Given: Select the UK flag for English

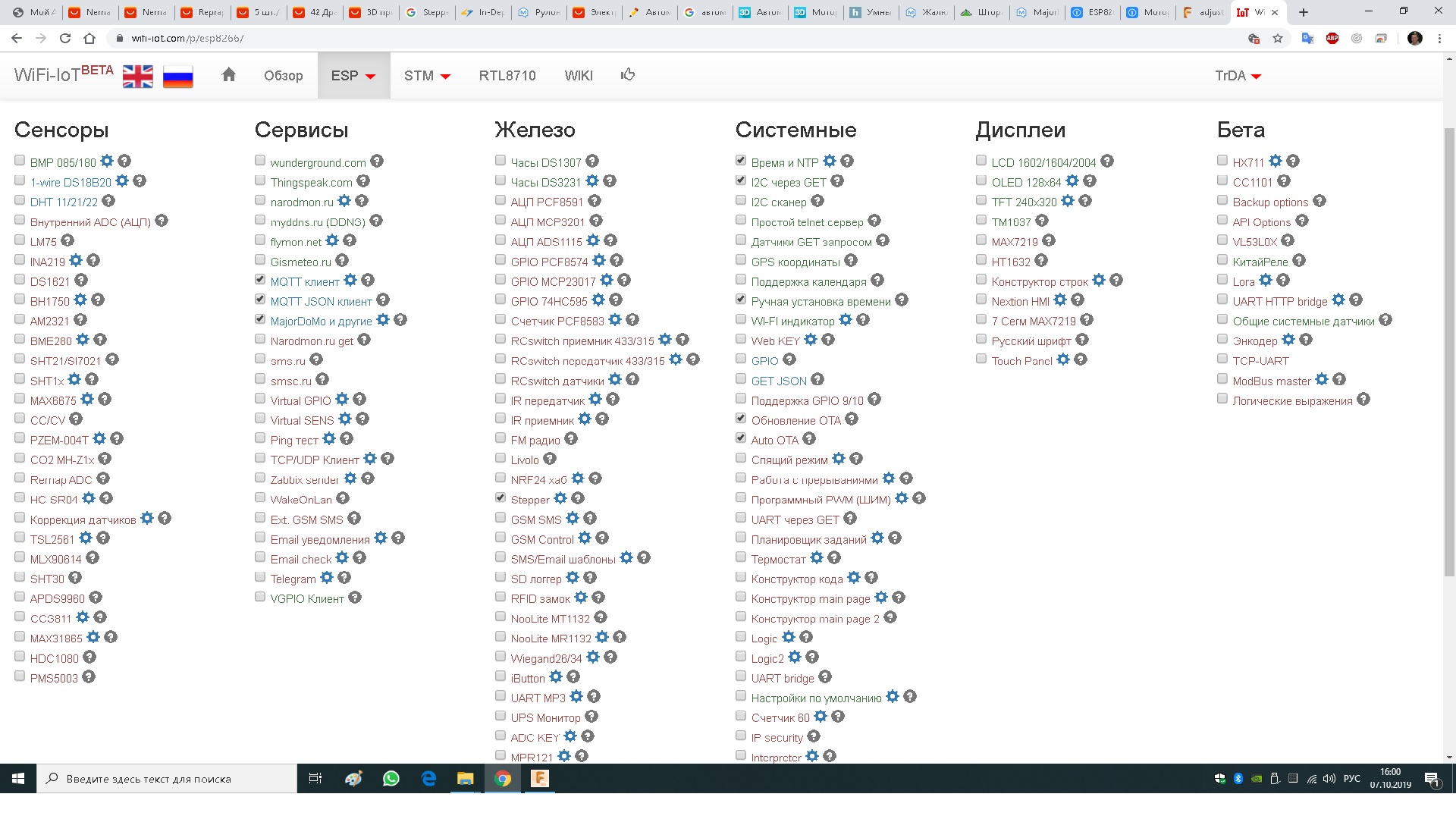Looking at the screenshot, I should [138, 77].
